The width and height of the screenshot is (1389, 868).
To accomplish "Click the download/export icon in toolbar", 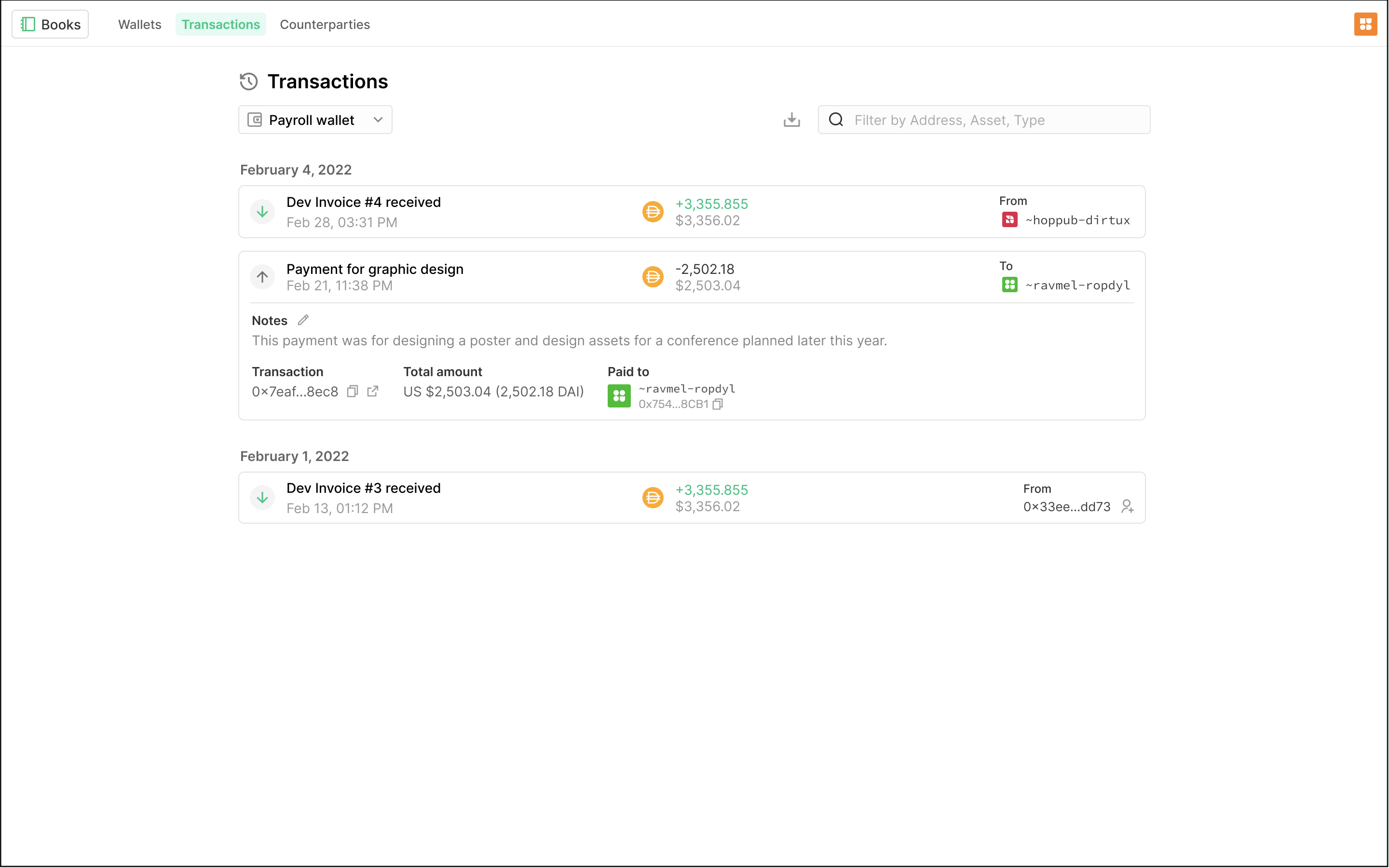I will pos(791,120).
